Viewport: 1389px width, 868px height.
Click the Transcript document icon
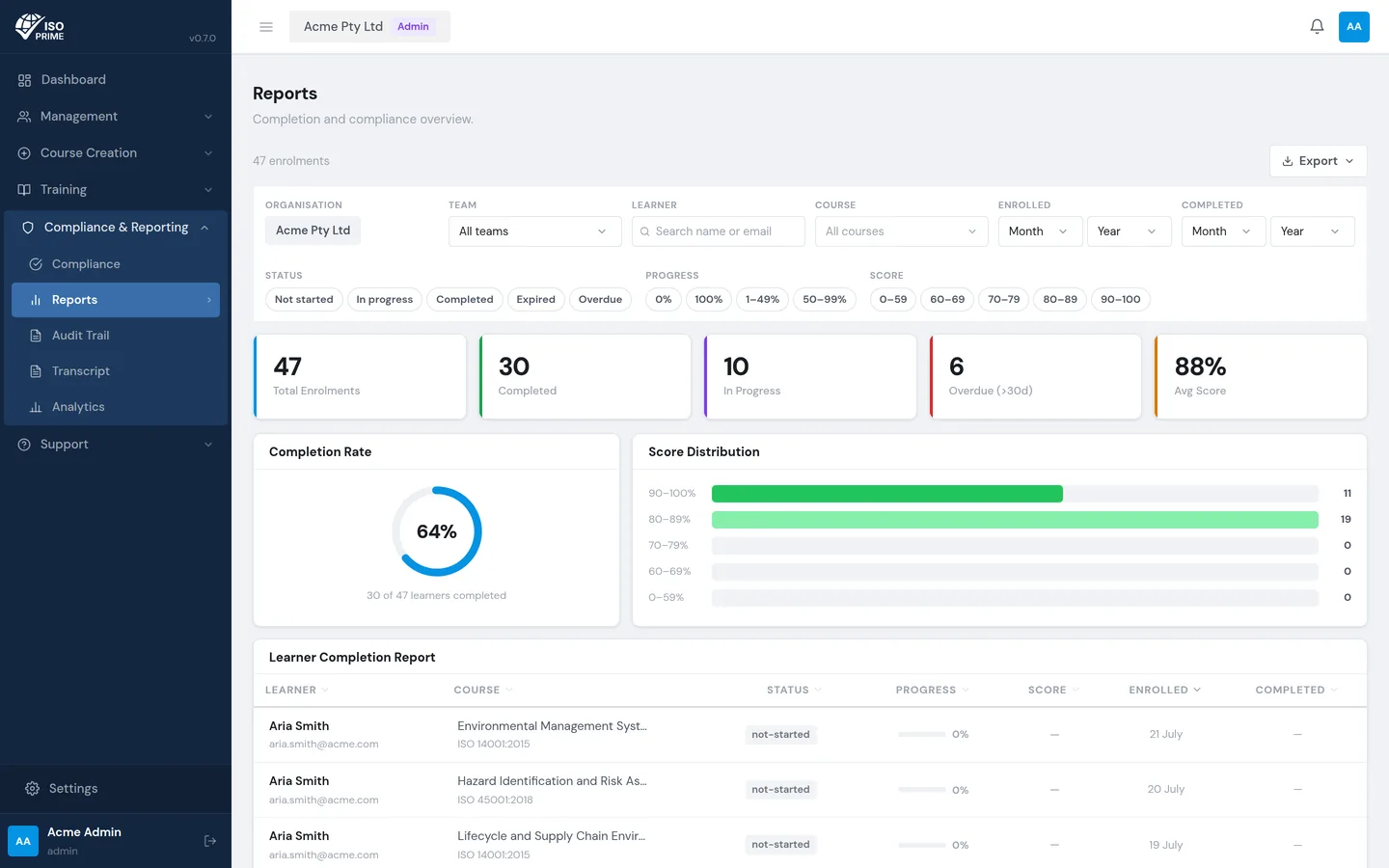36,371
